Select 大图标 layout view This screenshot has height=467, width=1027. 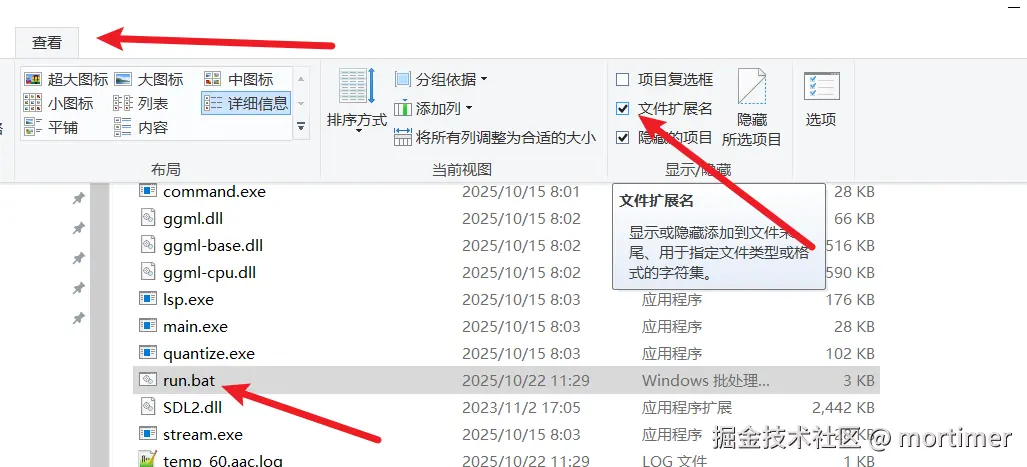point(149,80)
